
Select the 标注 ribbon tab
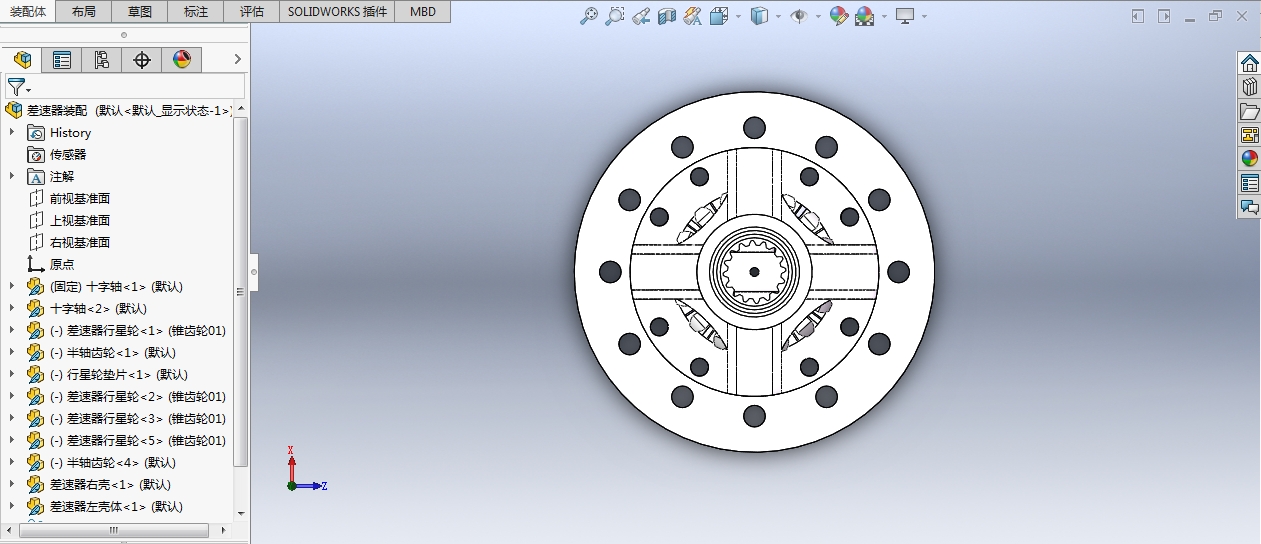pyautogui.click(x=196, y=12)
